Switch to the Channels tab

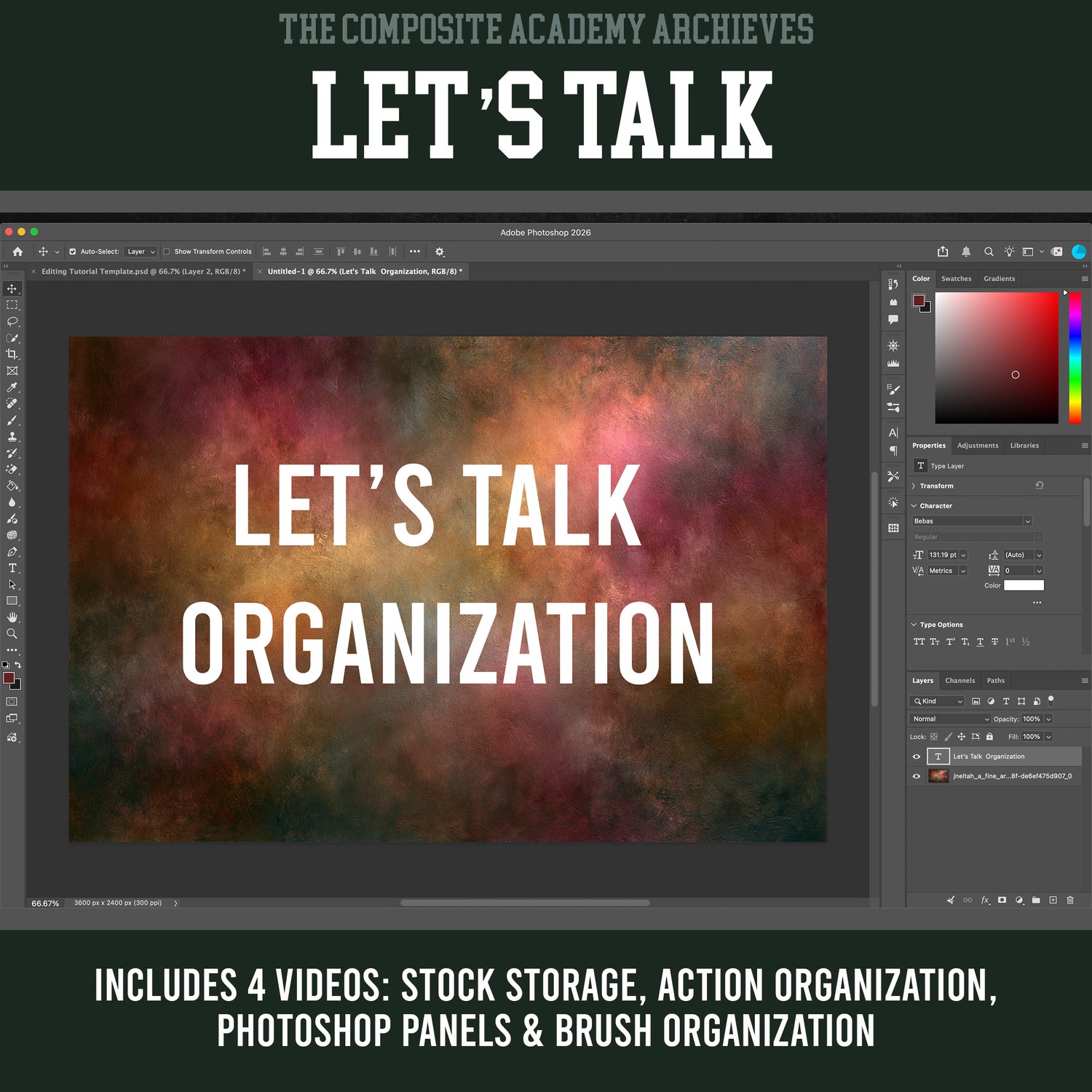click(960, 681)
